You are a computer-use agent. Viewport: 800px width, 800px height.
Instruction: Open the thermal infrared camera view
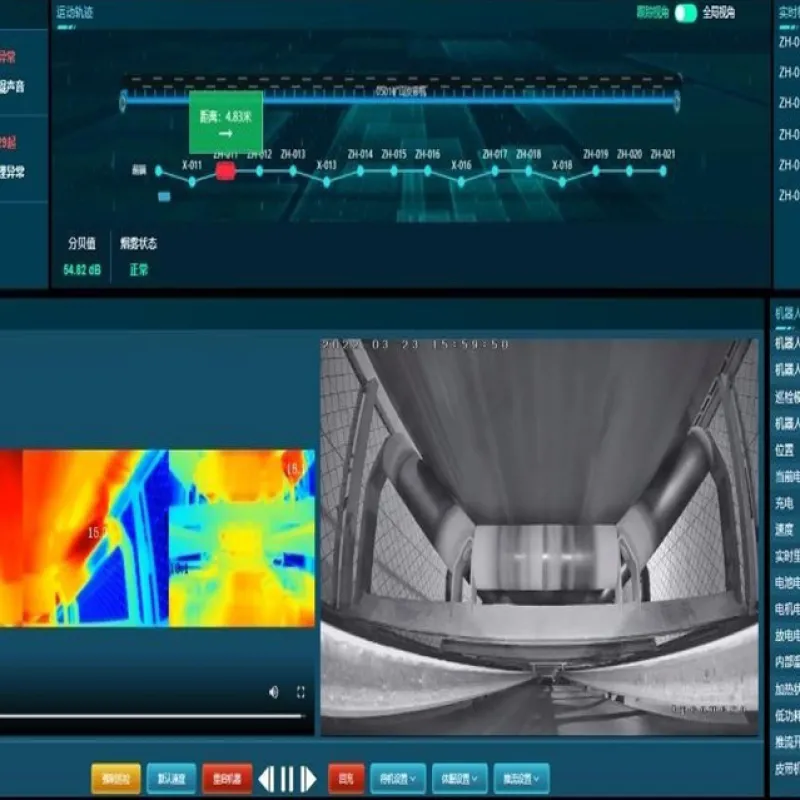pyautogui.click(x=157, y=538)
